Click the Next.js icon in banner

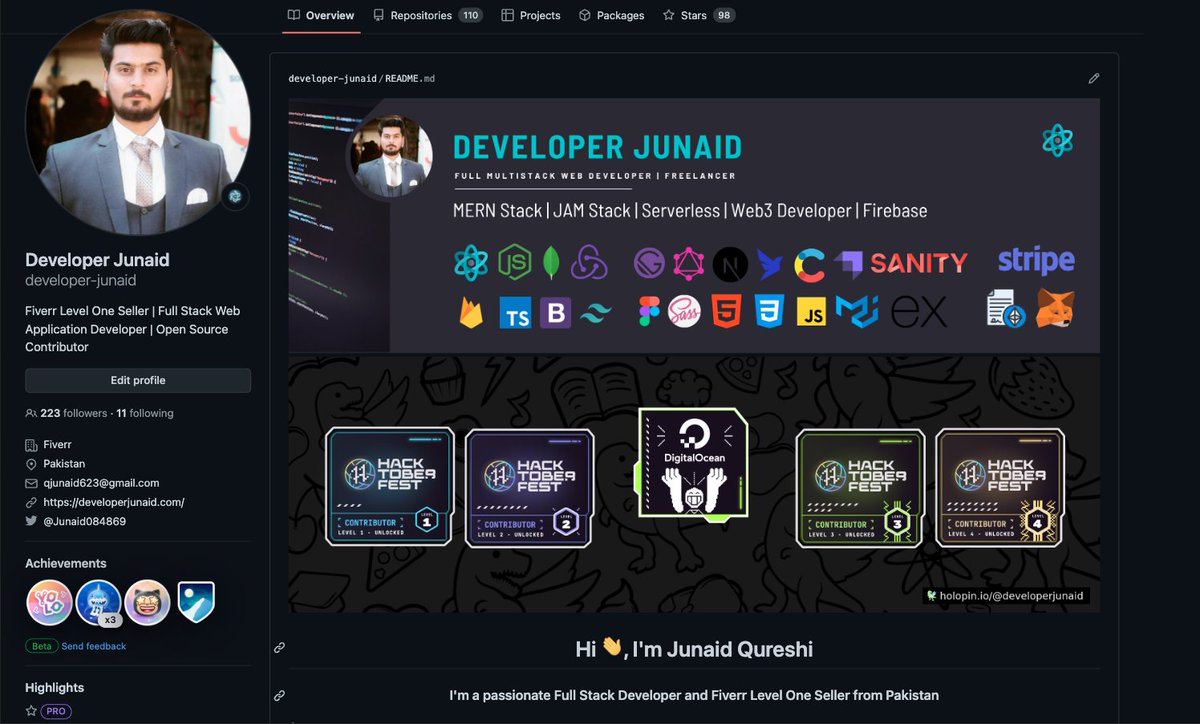[x=731, y=264]
